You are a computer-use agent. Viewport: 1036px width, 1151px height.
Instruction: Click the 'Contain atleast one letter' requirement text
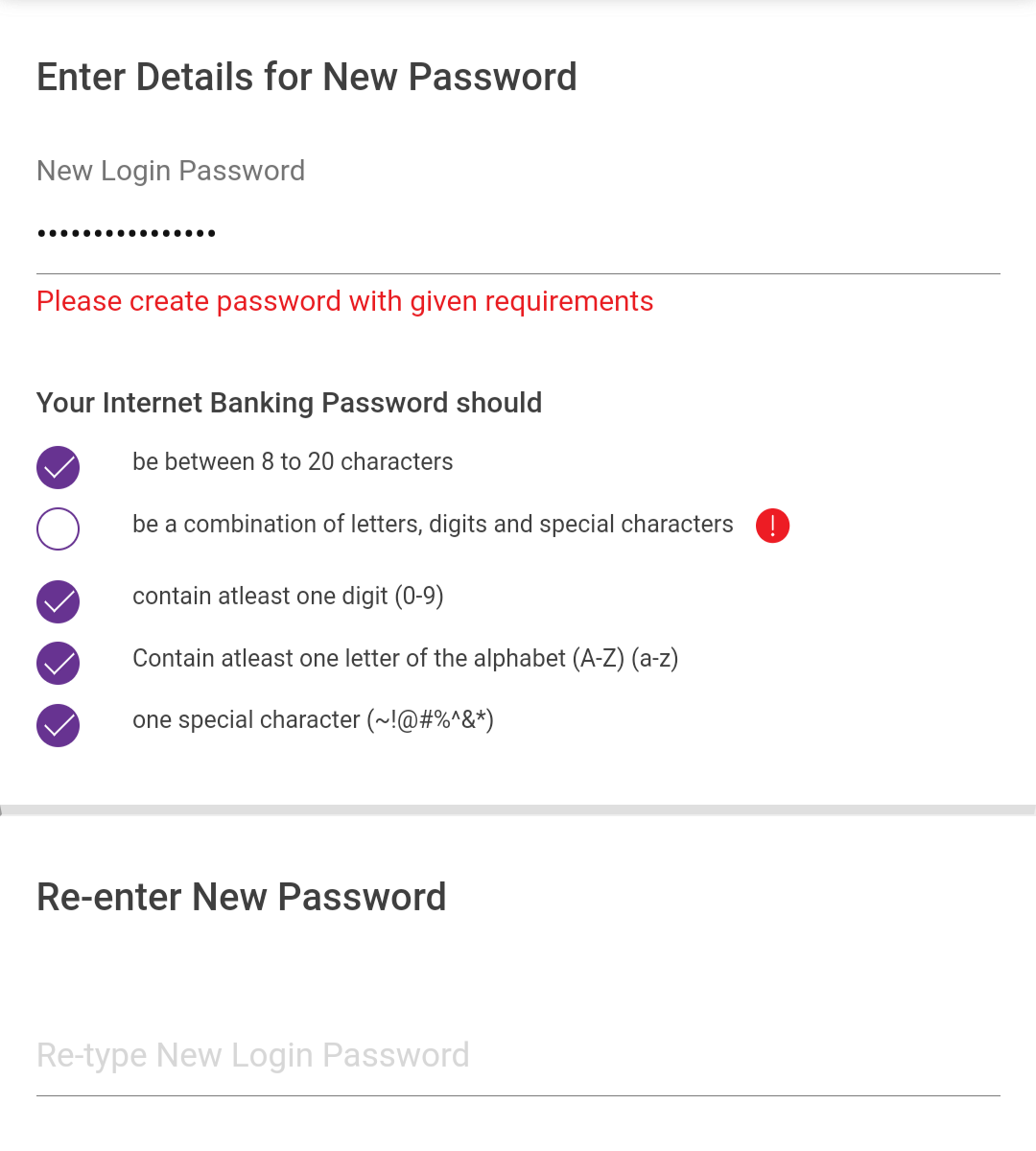pos(405,659)
